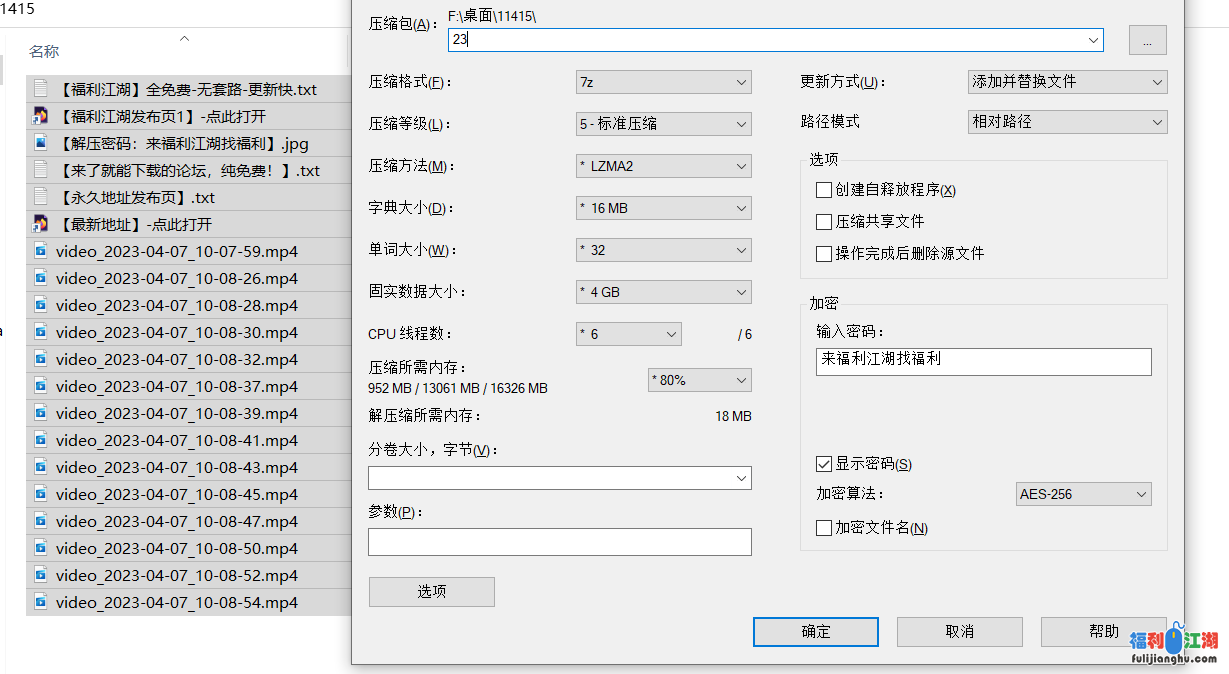Click the 选项 button
1229x674 pixels.
point(431,591)
